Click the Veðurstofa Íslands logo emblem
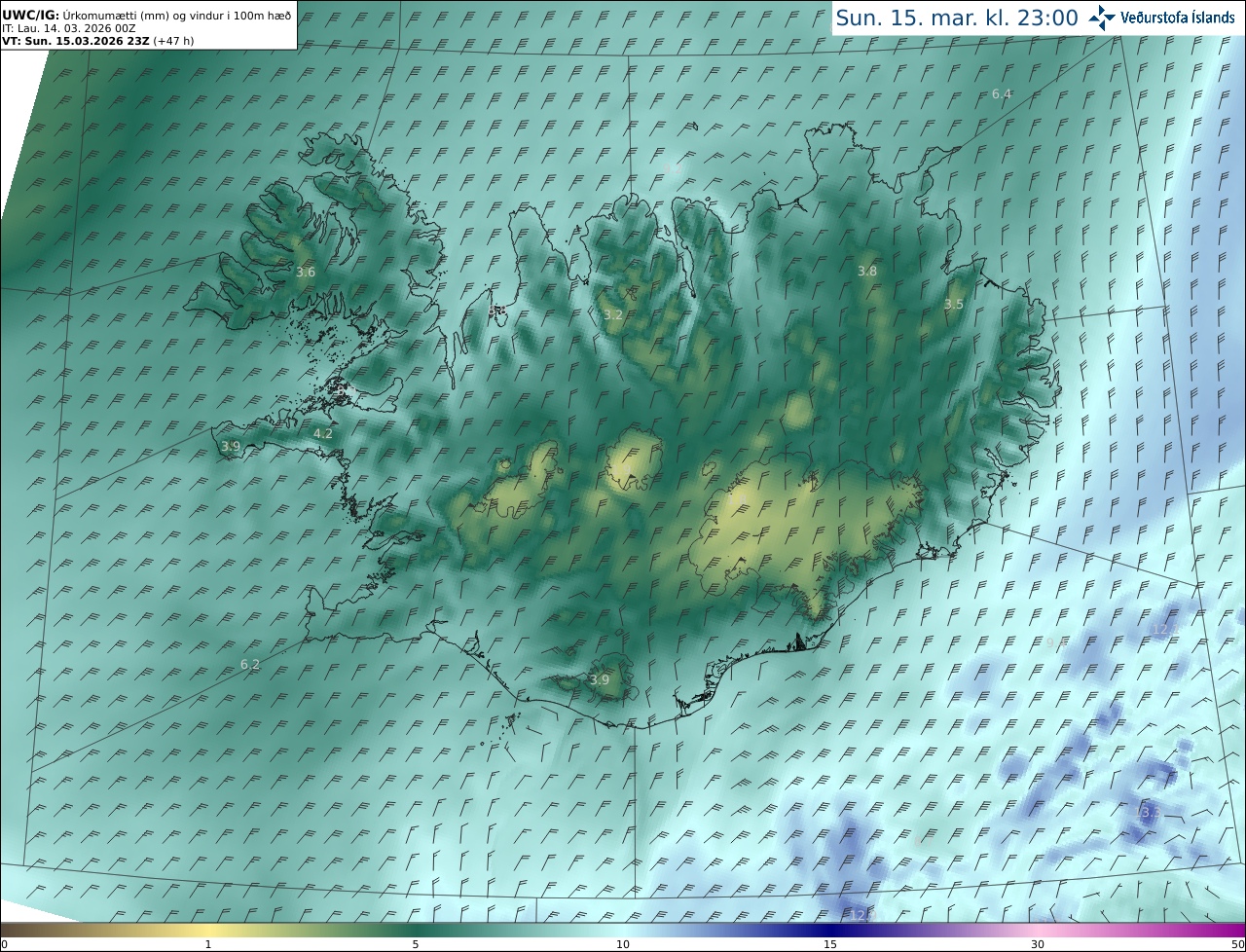Image resolution: width=1246 pixels, height=952 pixels. coord(1102,17)
